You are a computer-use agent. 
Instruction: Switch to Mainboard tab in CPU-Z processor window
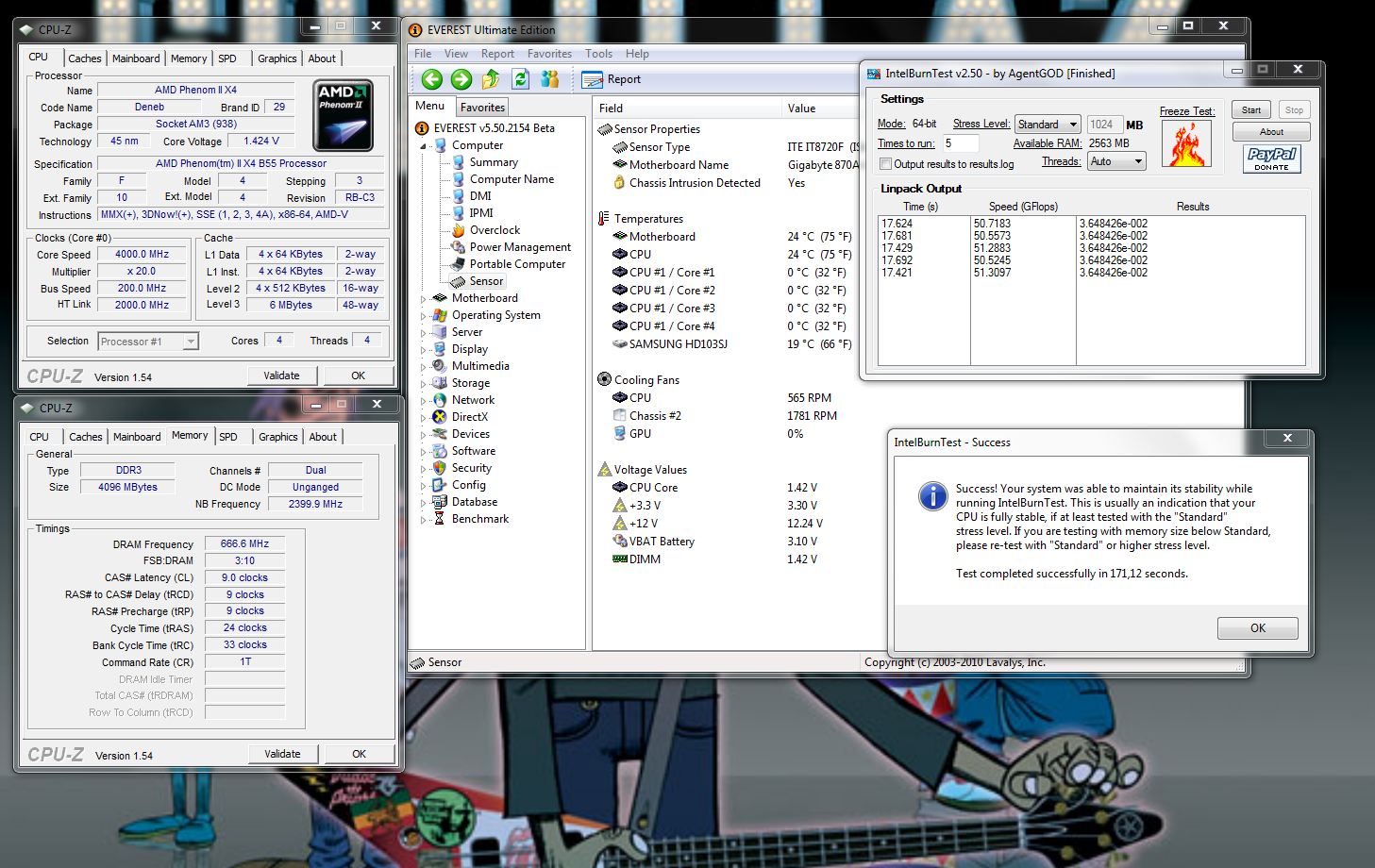click(x=136, y=58)
